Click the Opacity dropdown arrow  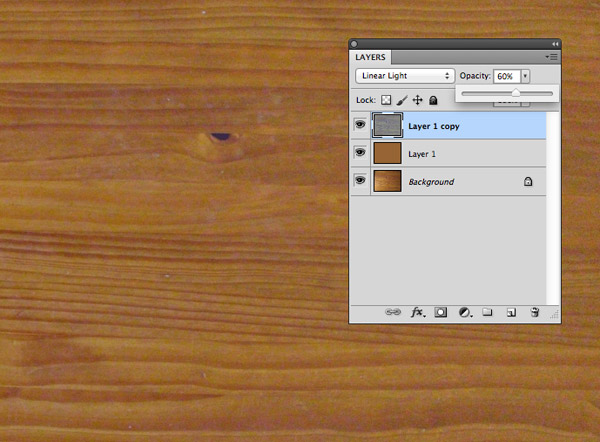pos(525,76)
